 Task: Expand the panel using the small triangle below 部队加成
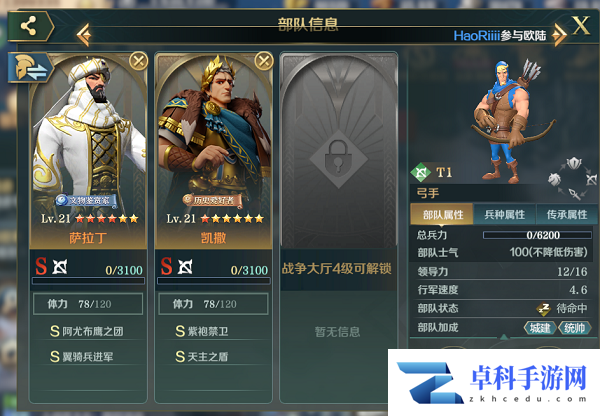point(504,337)
